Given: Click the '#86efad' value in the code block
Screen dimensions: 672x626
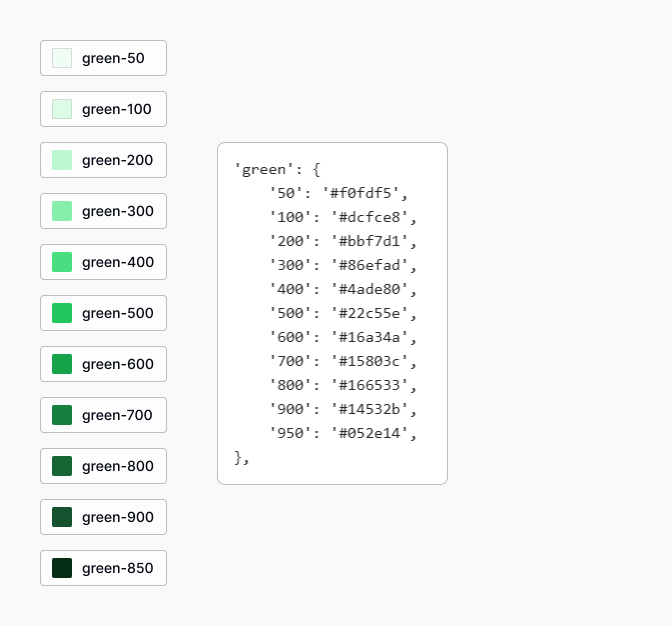Looking at the screenshot, I should coord(372,265).
